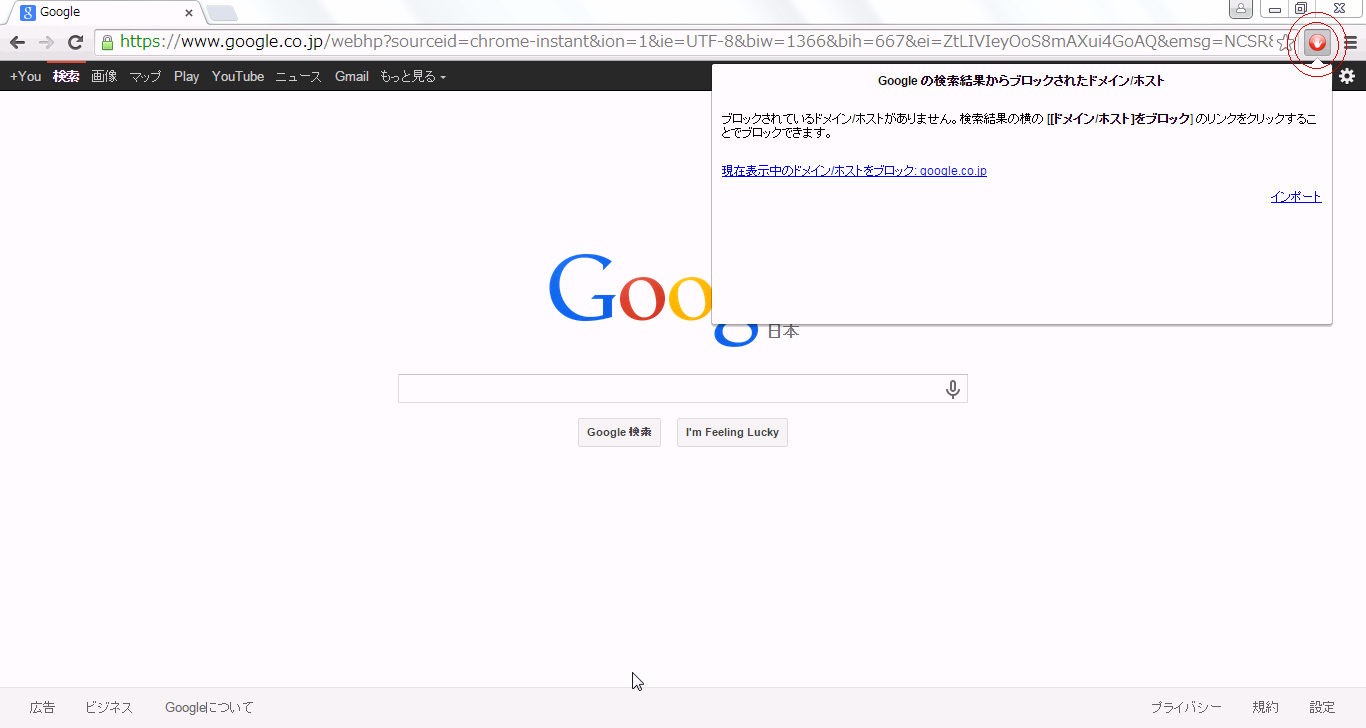Open a new browser tab
Image resolution: width=1366 pixels, height=728 pixels.
(221, 13)
